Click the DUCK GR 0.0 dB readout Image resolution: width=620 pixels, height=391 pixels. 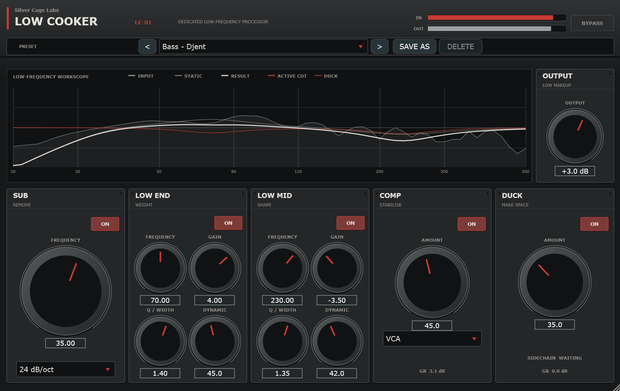554,371
